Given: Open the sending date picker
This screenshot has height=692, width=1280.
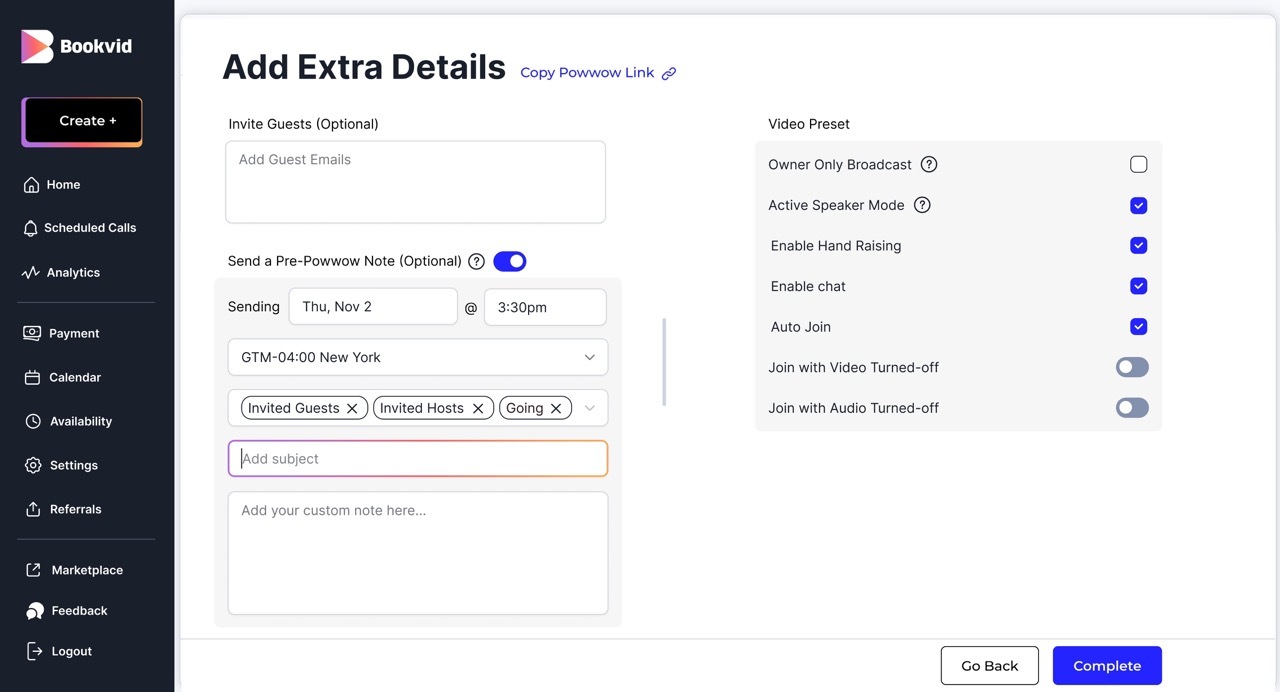Looking at the screenshot, I should 373,306.
